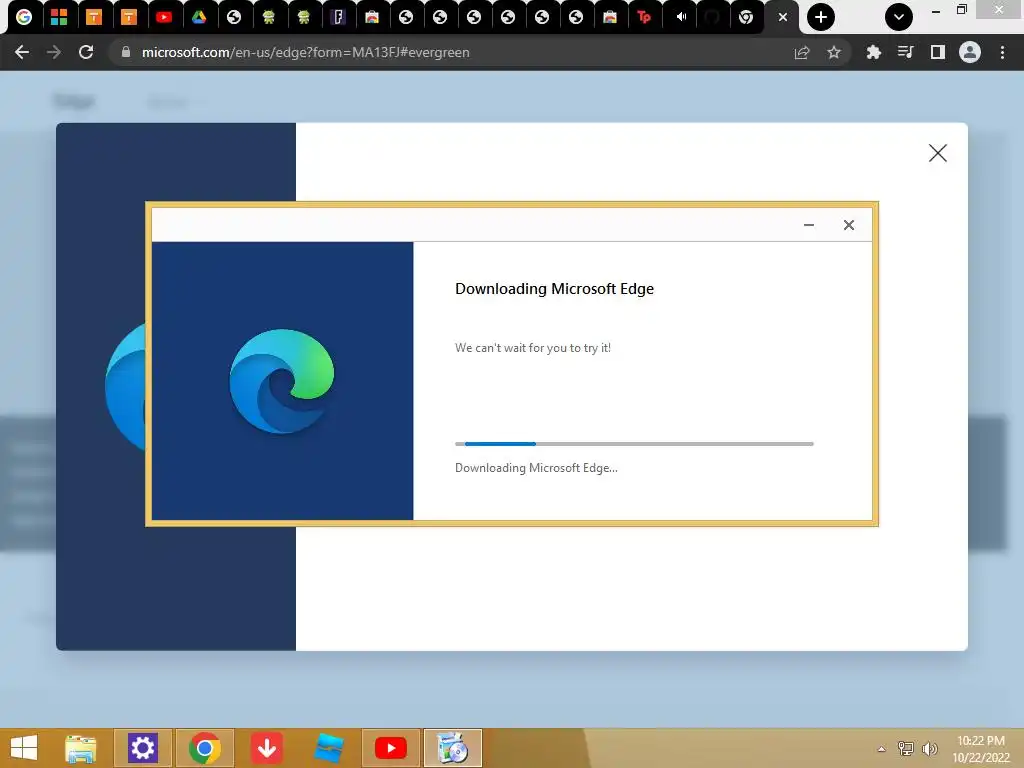Open the tab search dropdown arrow
Viewport: 1024px width, 768px height.
point(899,17)
